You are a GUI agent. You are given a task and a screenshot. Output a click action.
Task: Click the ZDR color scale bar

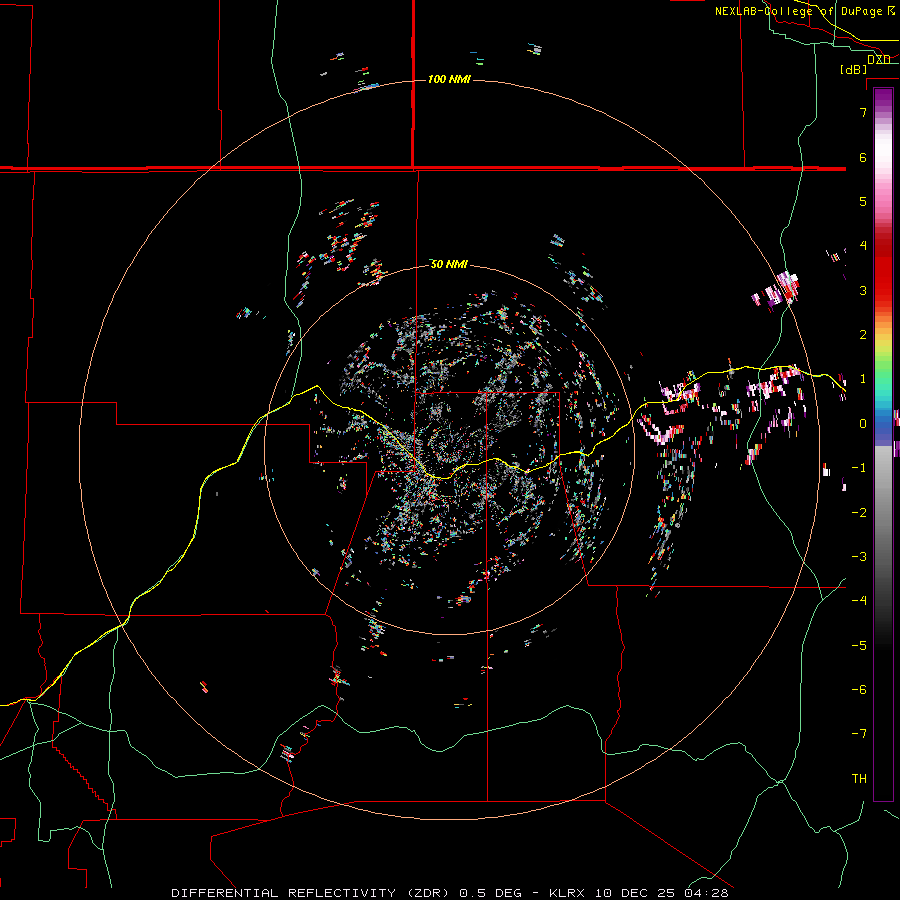883,444
